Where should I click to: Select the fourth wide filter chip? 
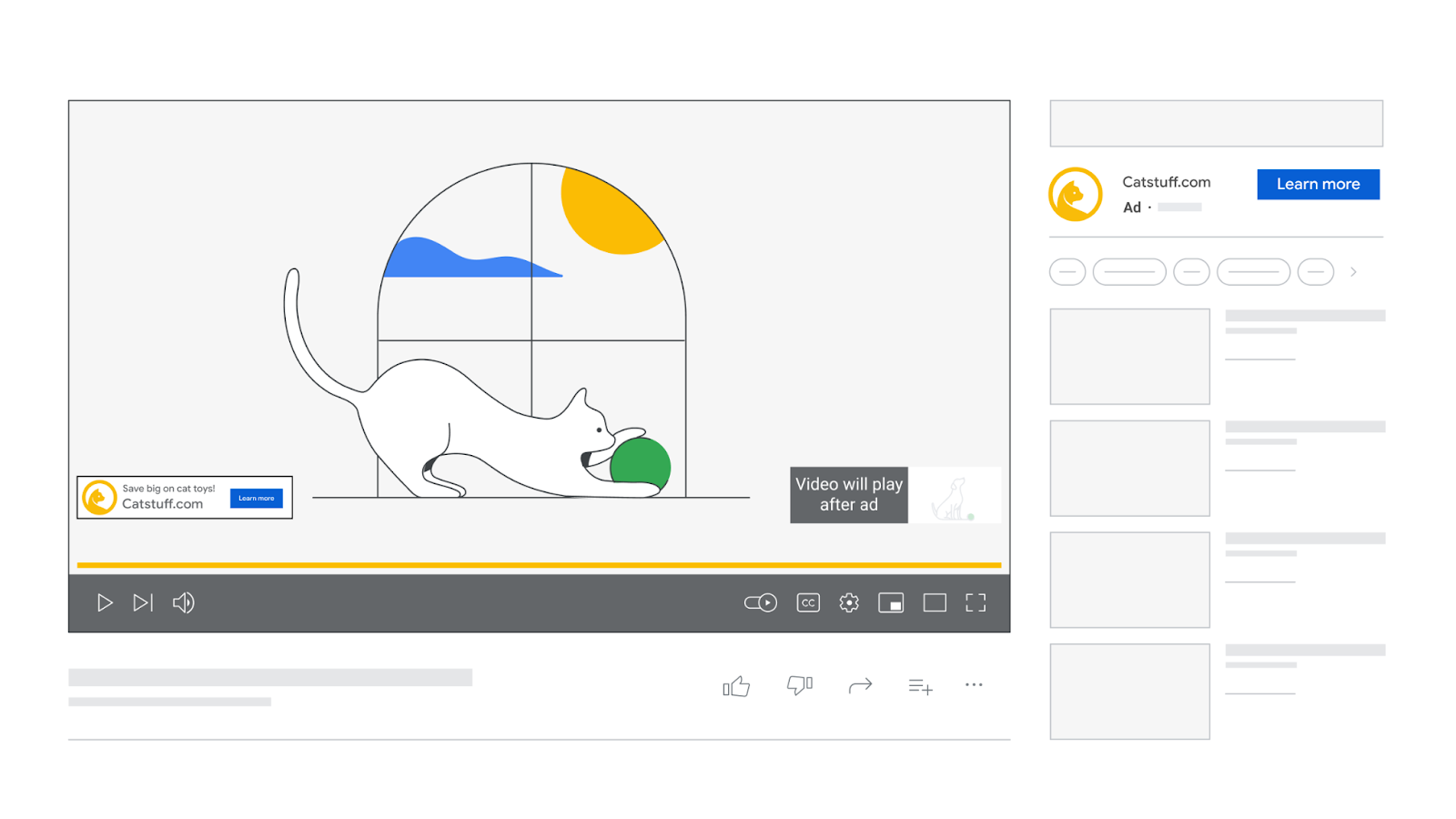pyautogui.click(x=1253, y=272)
